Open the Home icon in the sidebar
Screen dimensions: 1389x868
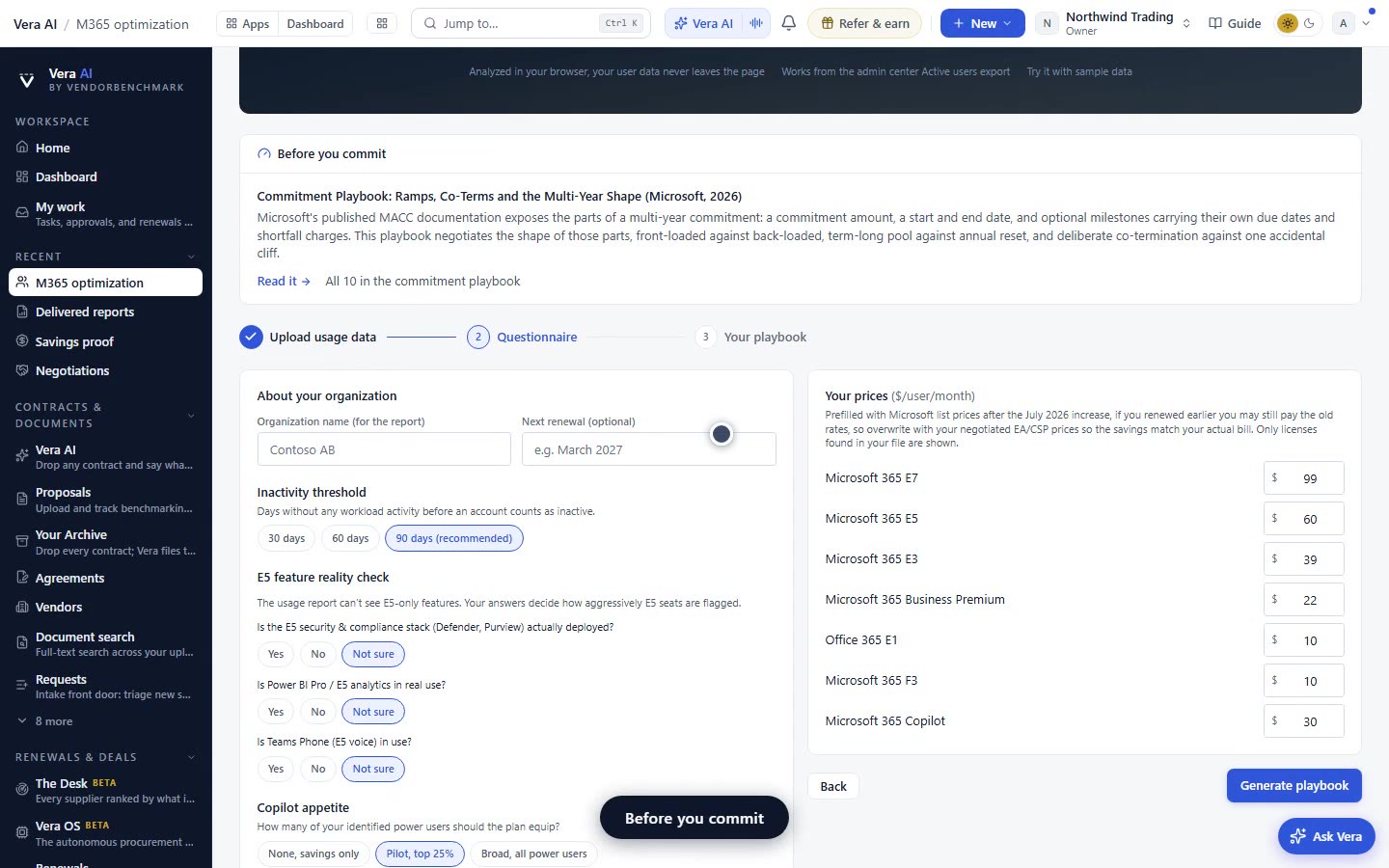22,148
